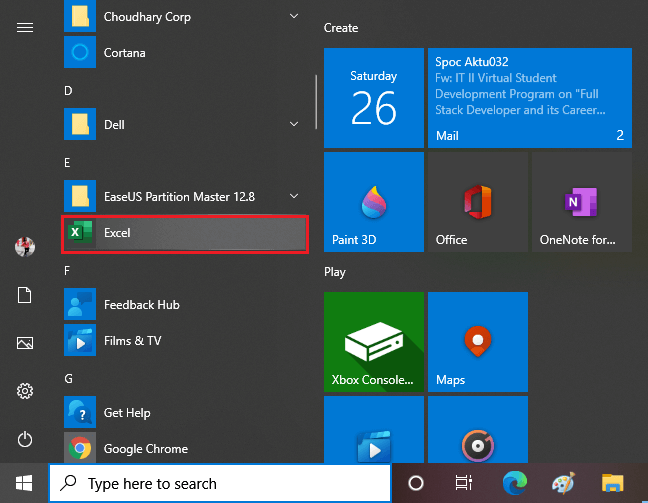
Task: Open the EaseUS Partition Master 12.8 folder
Action: (x=185, y=196)
